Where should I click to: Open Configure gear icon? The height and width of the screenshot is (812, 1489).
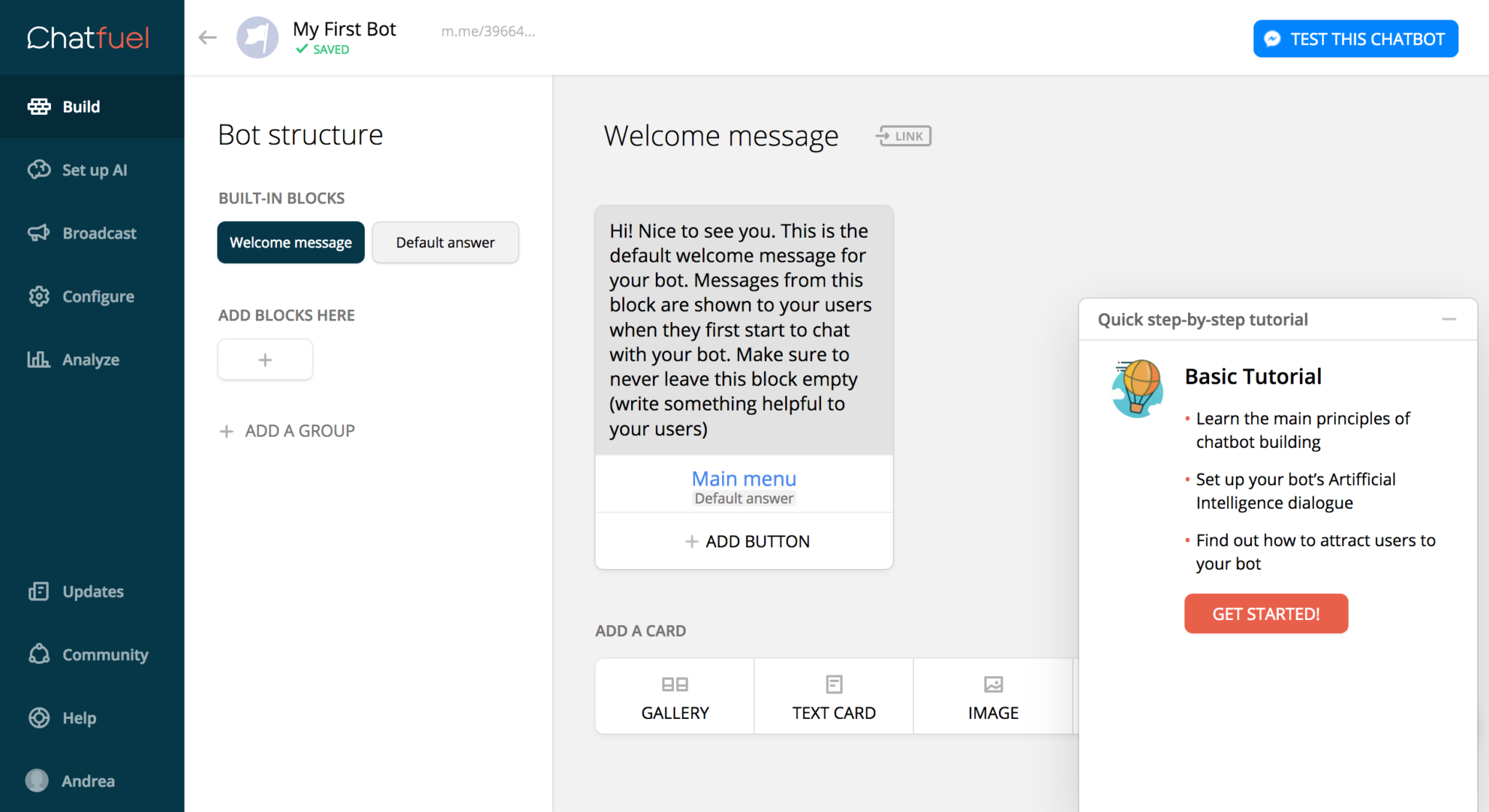click(x=39, y=296)
